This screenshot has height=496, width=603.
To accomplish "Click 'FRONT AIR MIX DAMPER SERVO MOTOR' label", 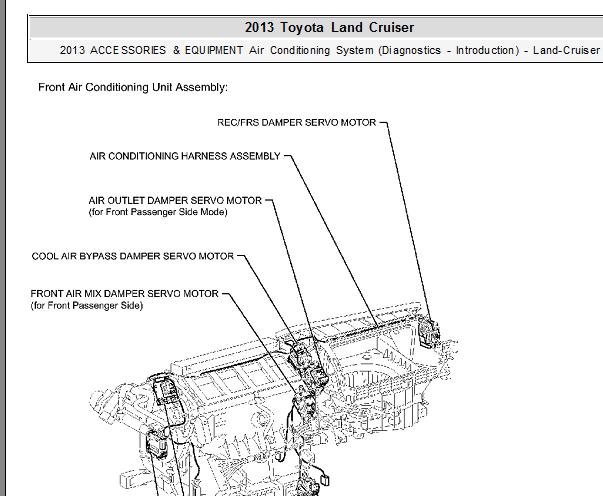I will point(125,294).
